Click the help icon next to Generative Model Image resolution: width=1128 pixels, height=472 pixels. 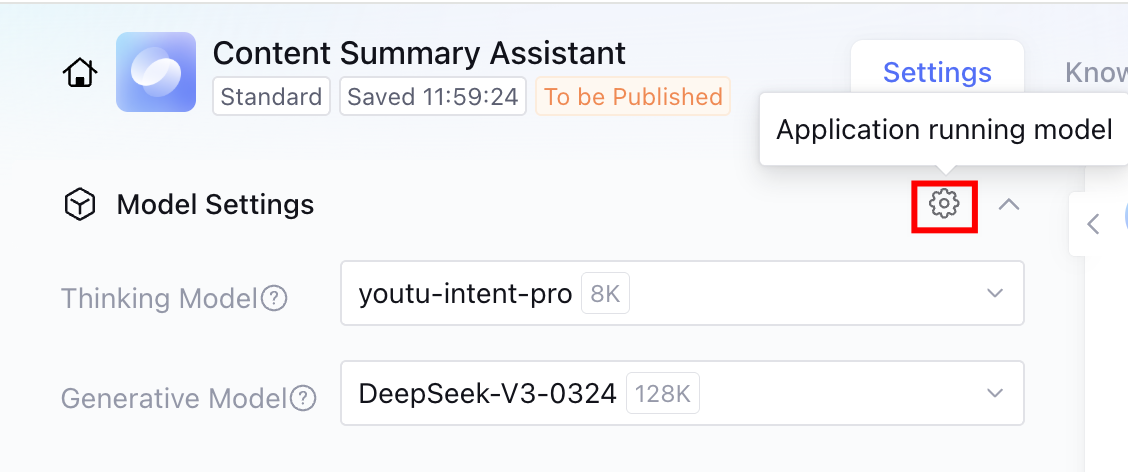pyautogui.click(x=303, y=398)
